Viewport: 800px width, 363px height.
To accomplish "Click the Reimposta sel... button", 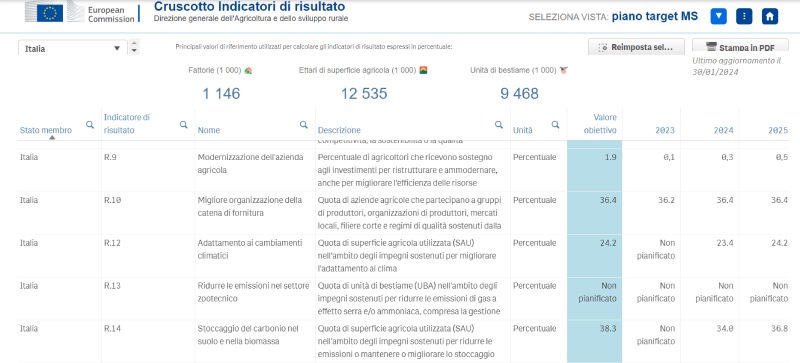I will 636,47.
